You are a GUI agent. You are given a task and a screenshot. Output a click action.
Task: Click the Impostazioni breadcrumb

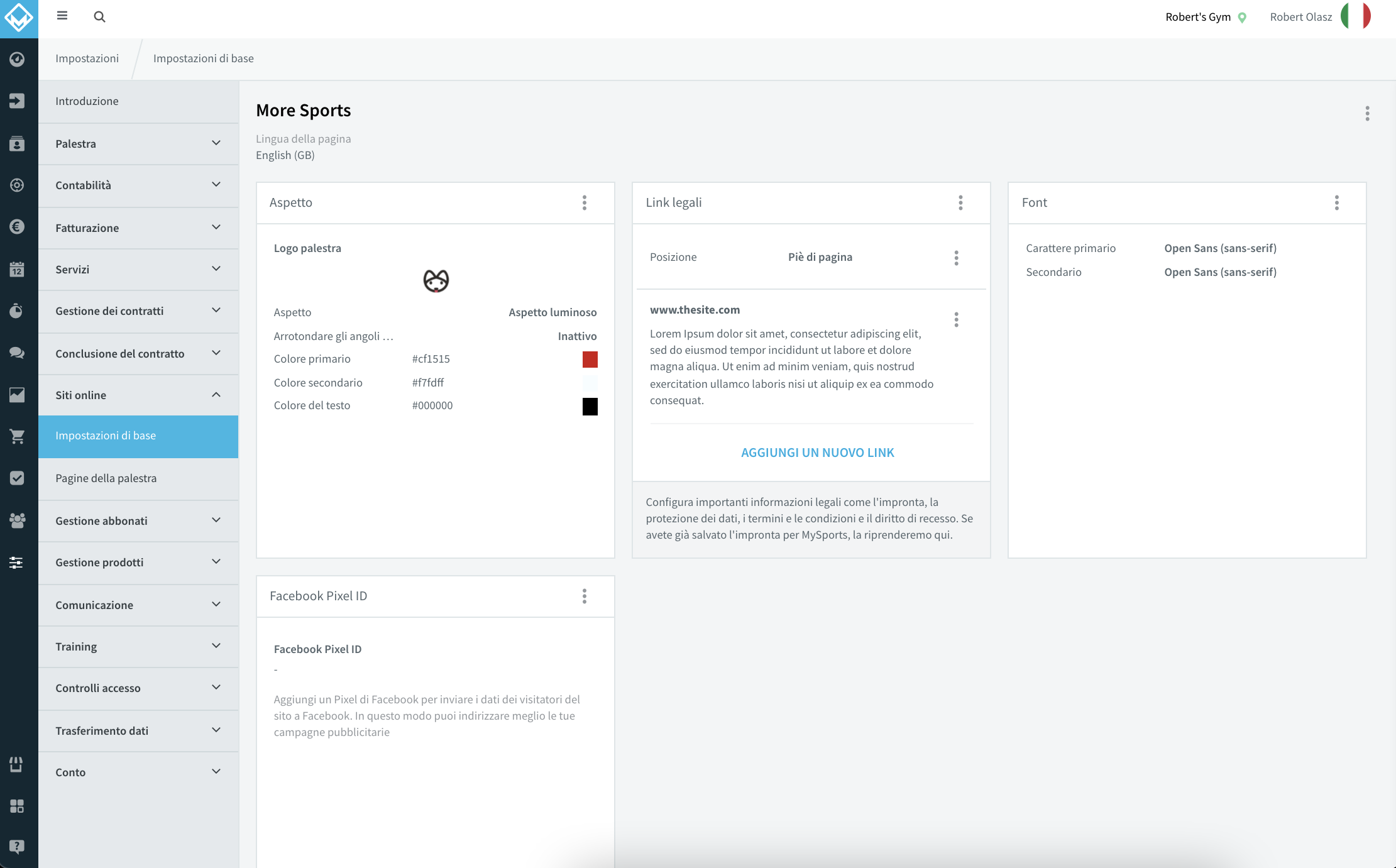87,58
